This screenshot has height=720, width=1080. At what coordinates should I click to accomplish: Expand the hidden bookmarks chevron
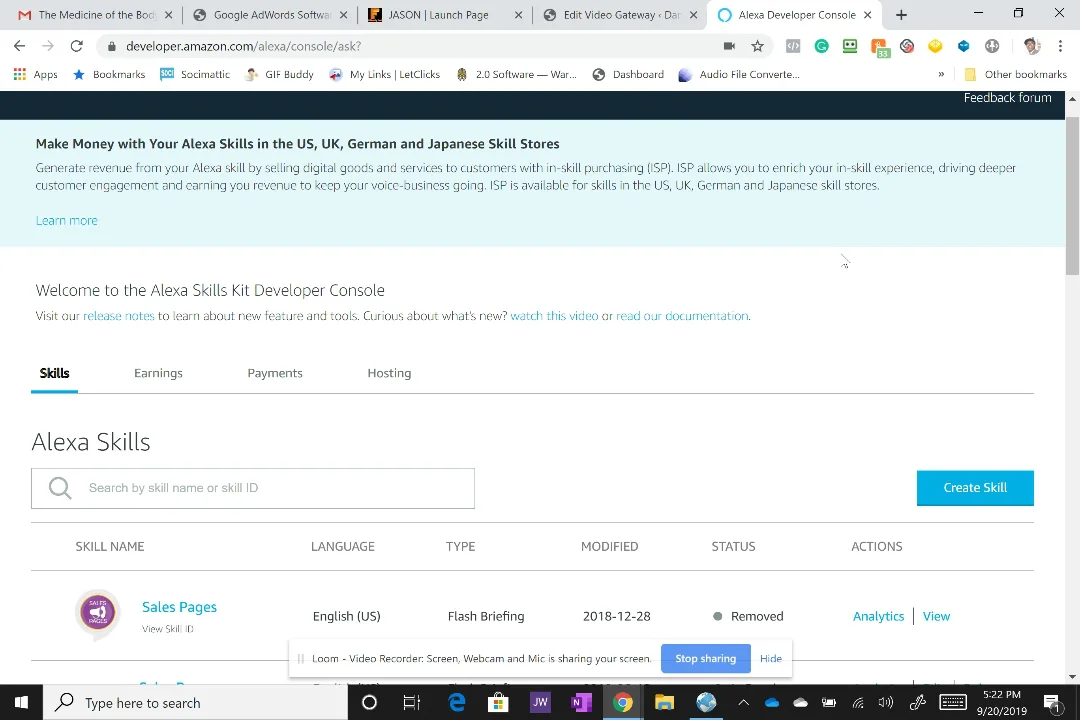[941, 74]
